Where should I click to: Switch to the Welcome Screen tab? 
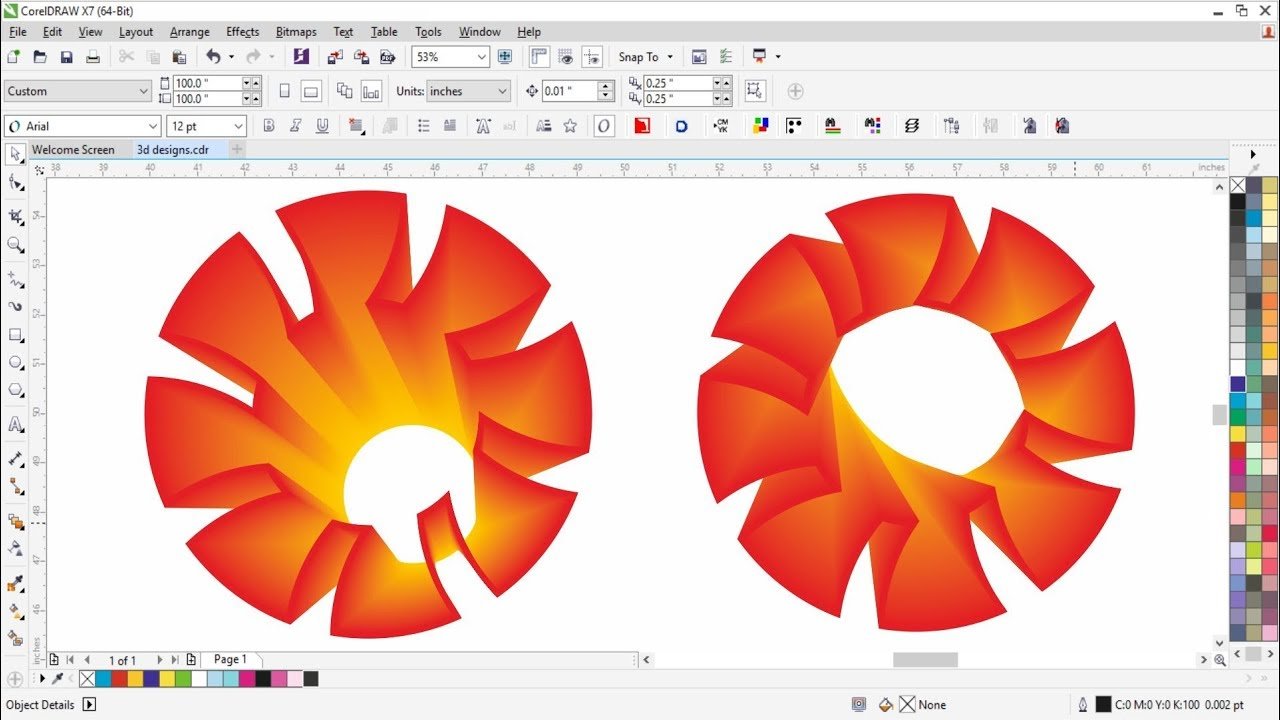tap(73, 150)
